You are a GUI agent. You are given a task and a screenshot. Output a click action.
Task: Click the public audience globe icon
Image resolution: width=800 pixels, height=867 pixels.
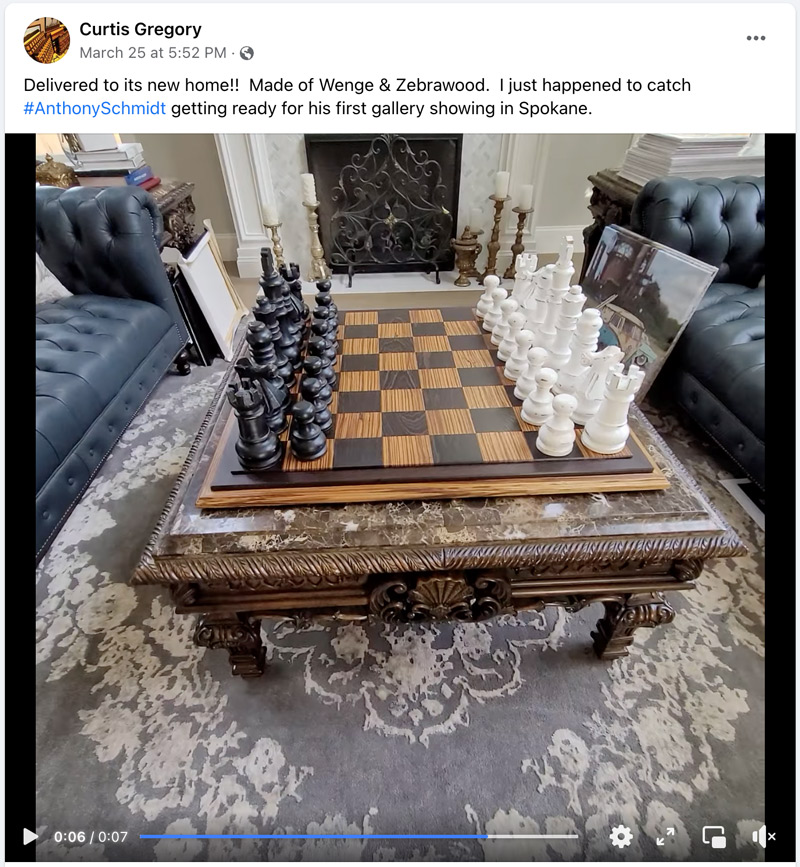tap(247, 53)
